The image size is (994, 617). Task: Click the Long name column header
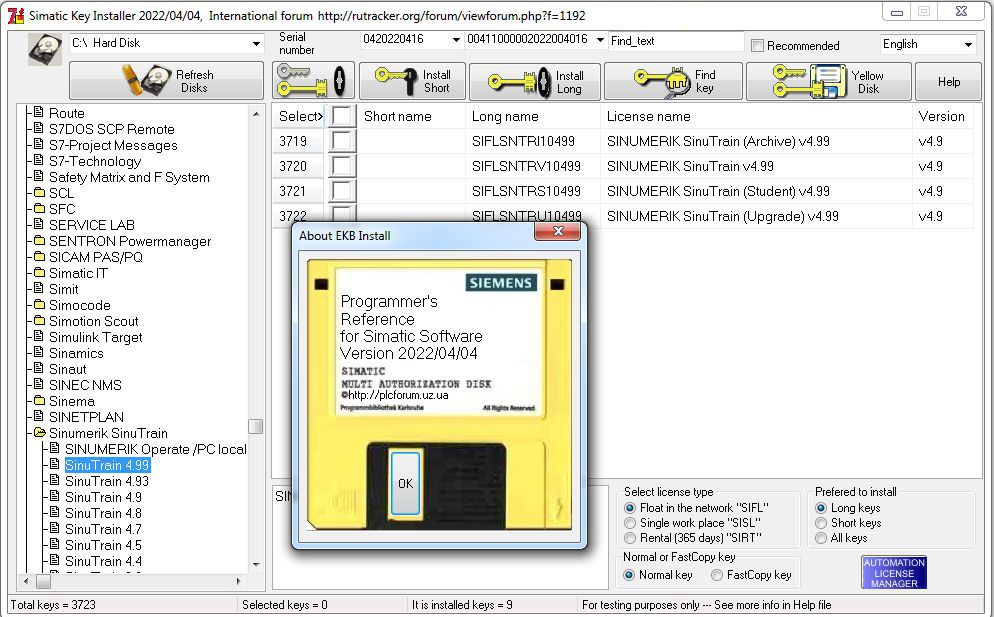[532, 116]
